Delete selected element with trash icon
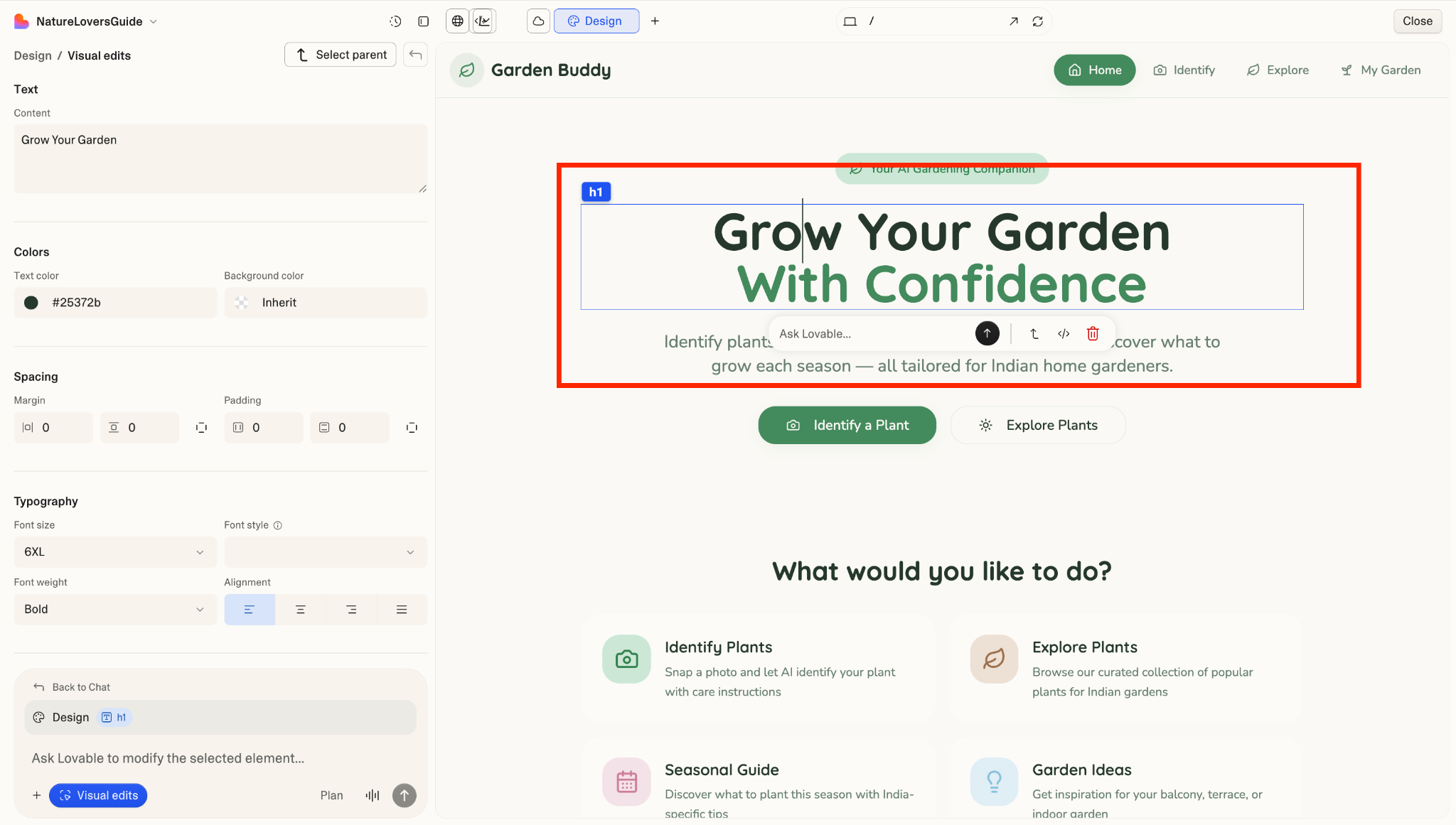Viewport: 1456px width, 825px height. [1093, 333]
